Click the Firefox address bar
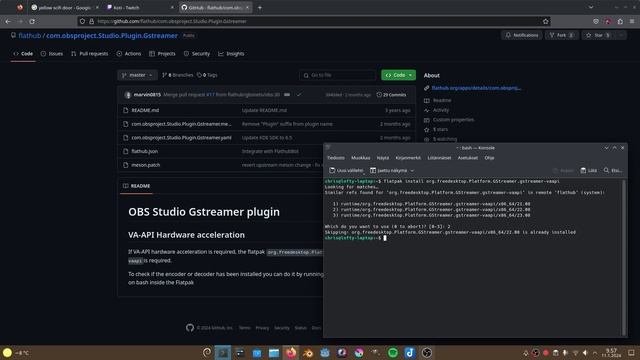 pyautogui.click(x=313, y=21)
